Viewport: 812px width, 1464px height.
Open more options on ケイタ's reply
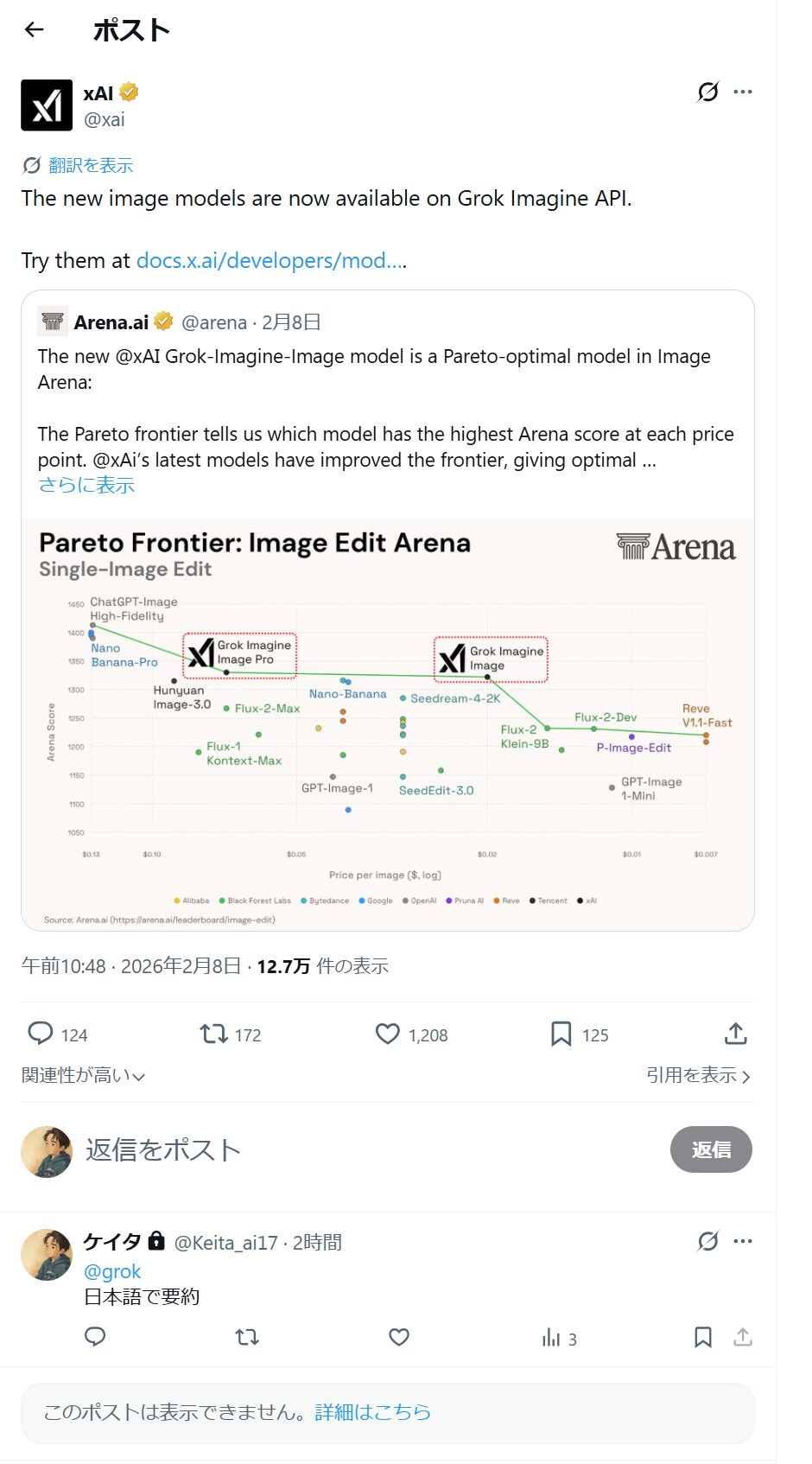click(x=743, y=1241)
